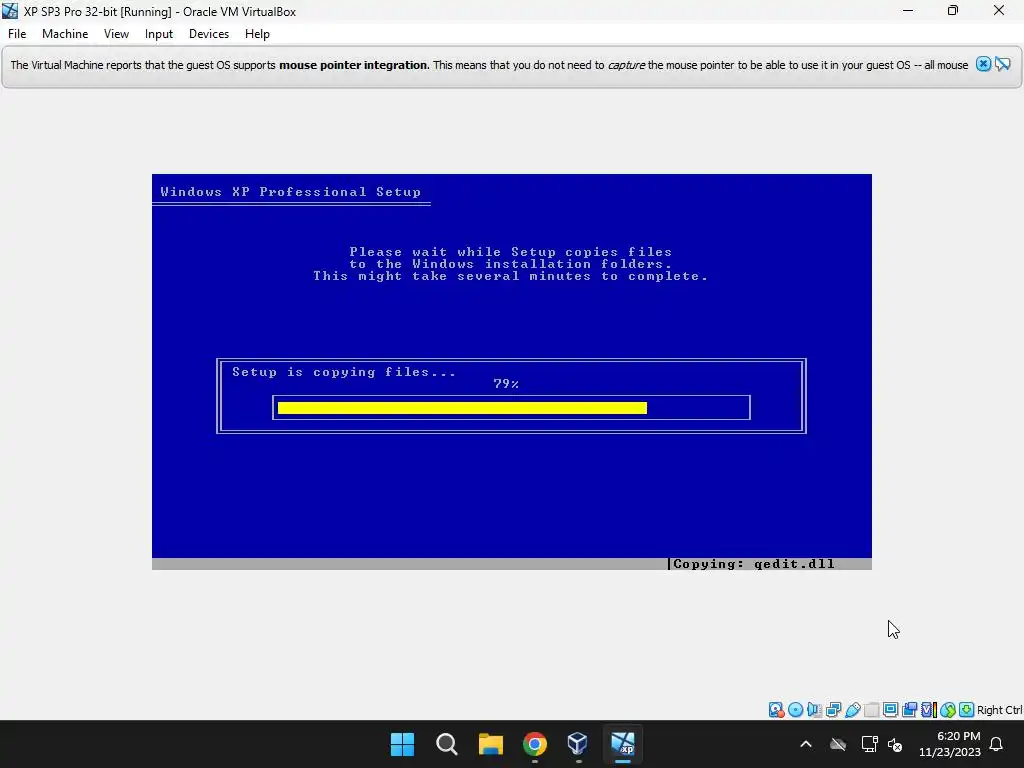Click the VirtualBox window title bar icon
The width and height of the screenshot is (1024, 768).
coord(10,11)
